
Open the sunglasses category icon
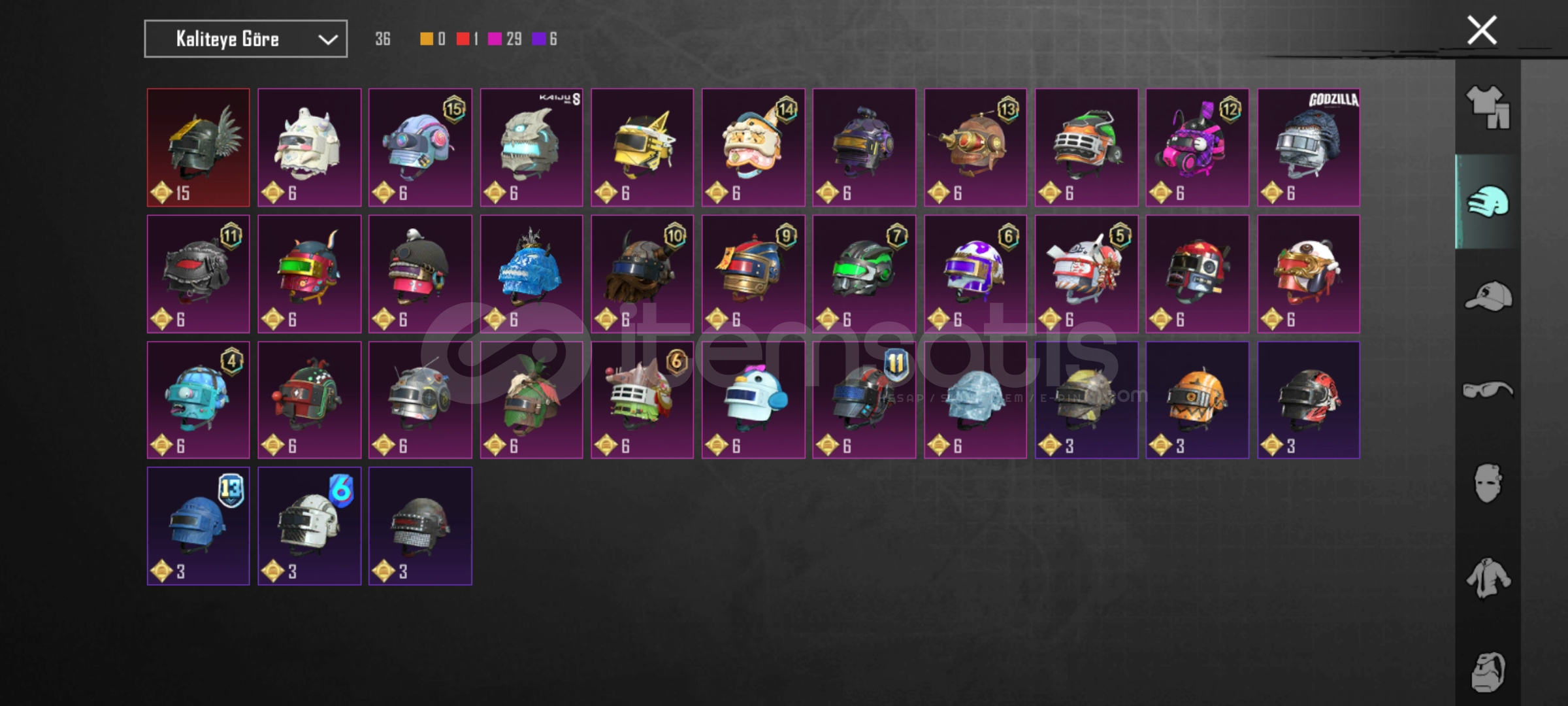click(1488, 390)
